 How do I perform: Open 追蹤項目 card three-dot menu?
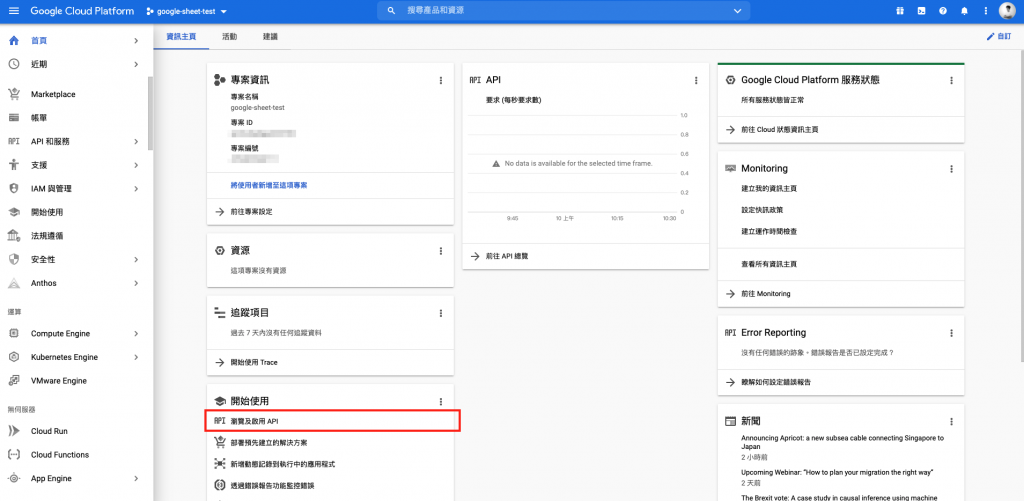441,313
